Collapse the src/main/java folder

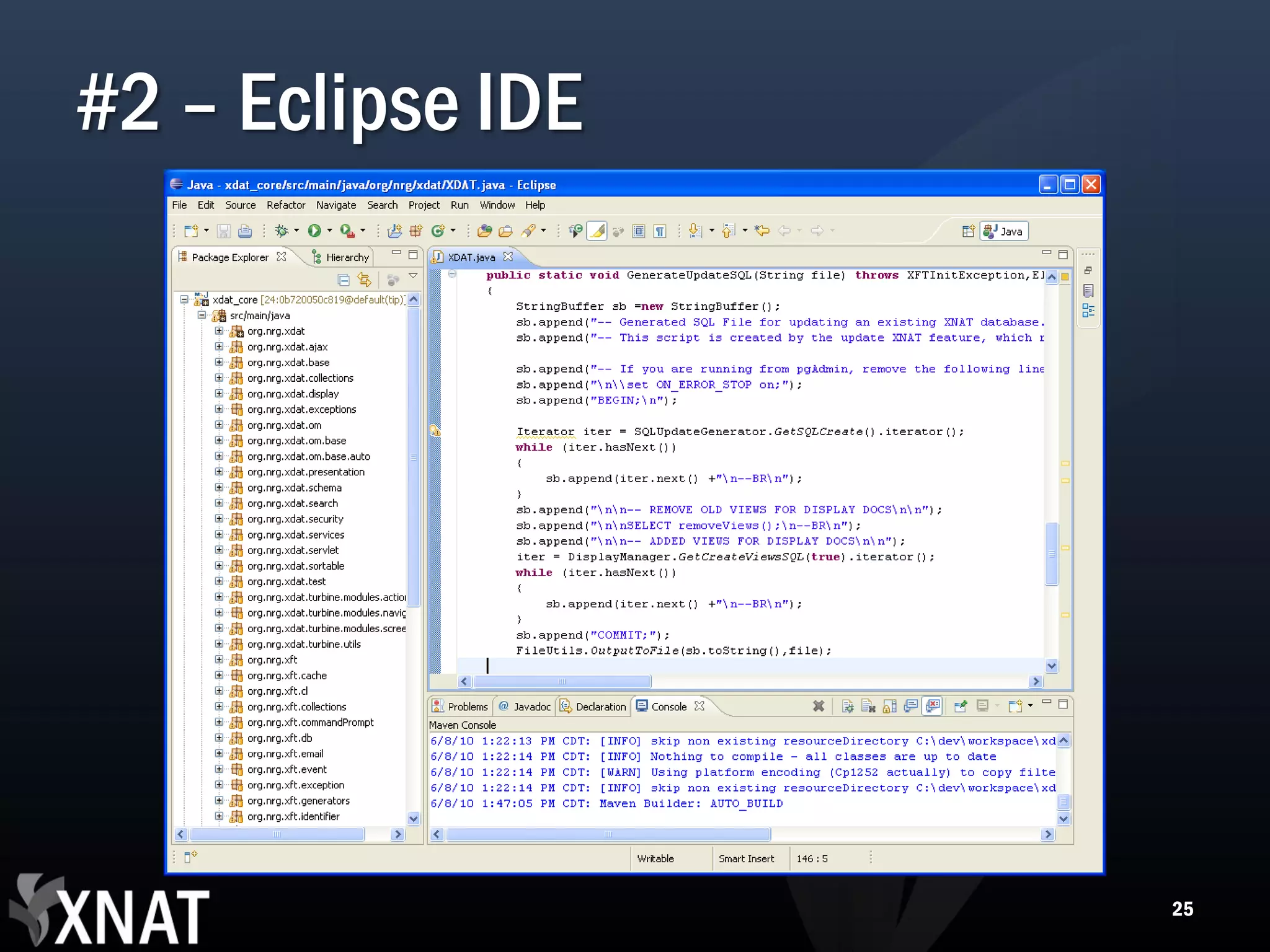(x=202, y=315)
